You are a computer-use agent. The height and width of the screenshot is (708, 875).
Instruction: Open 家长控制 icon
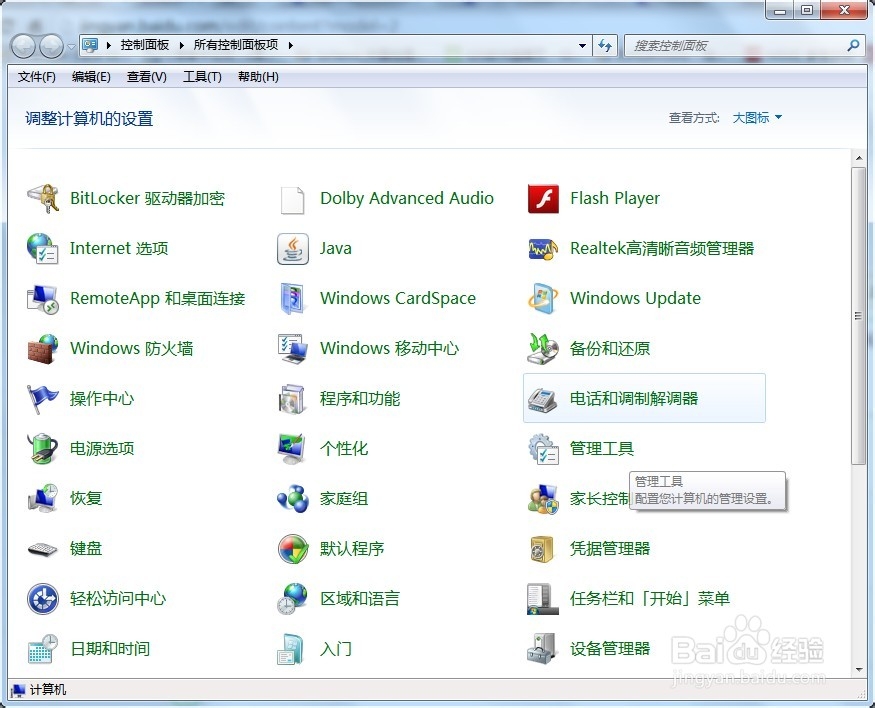click(543, 498)
